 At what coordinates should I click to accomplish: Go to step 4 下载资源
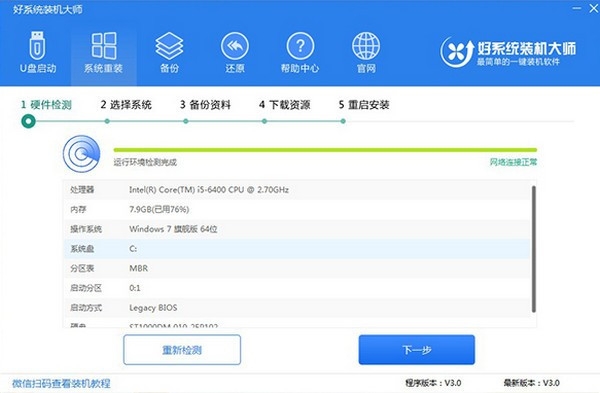tap(285, 105)
